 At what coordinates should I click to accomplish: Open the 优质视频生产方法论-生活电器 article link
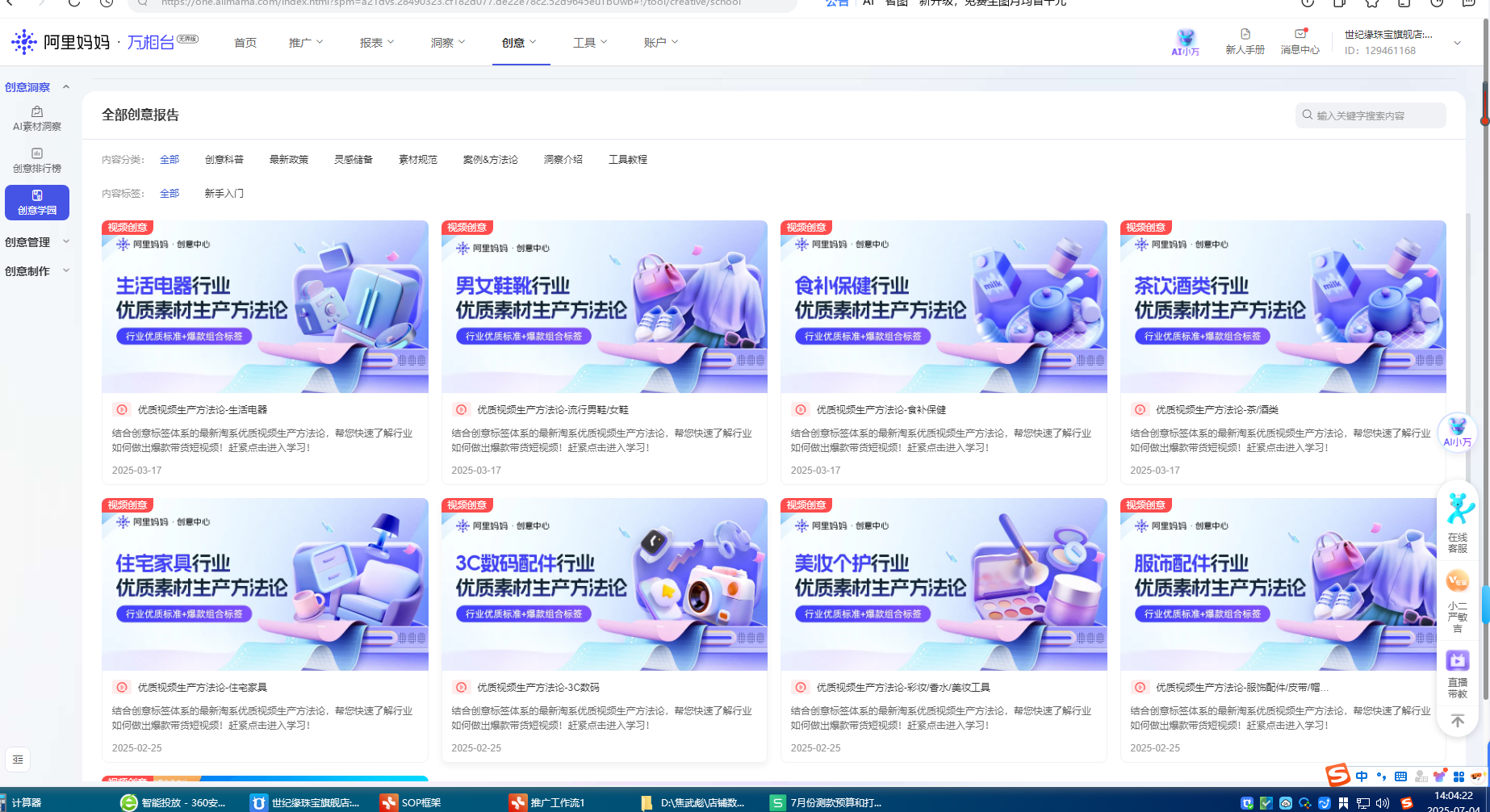(202, 410)
